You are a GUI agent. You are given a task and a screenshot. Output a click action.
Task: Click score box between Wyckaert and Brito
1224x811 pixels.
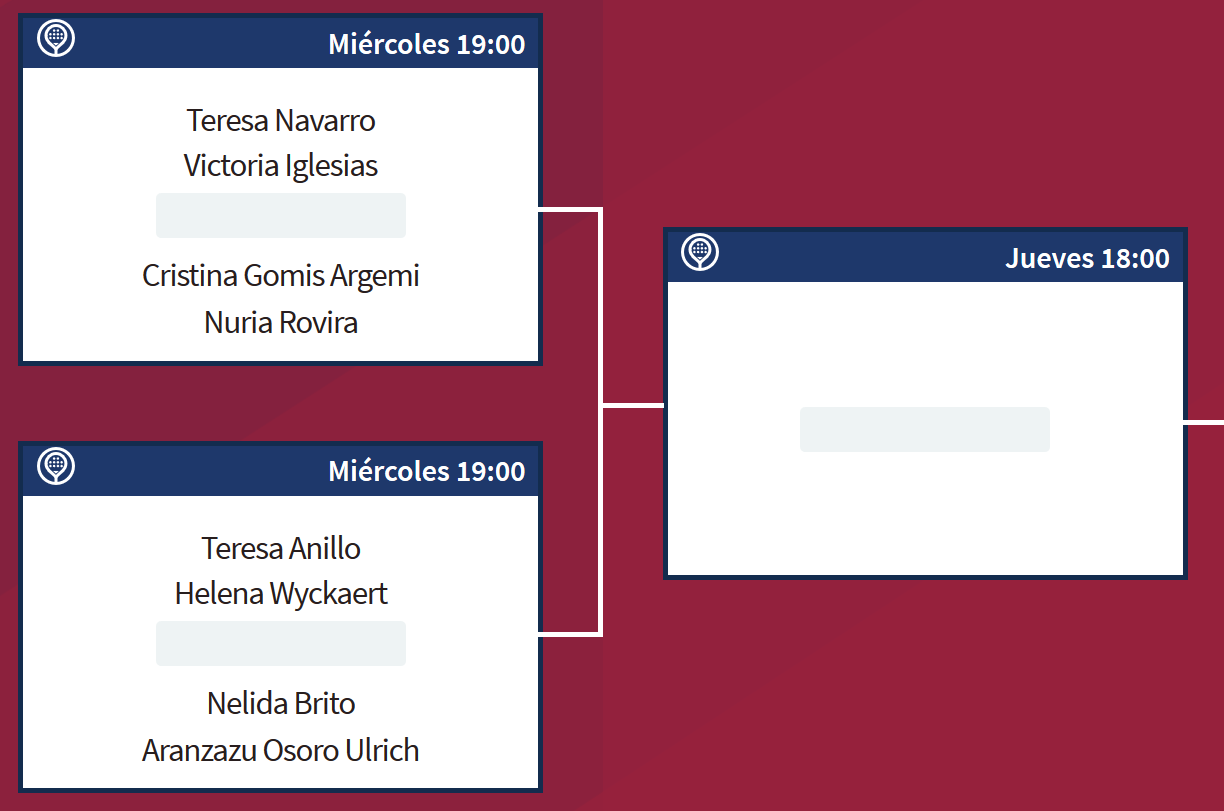[281, 643]
